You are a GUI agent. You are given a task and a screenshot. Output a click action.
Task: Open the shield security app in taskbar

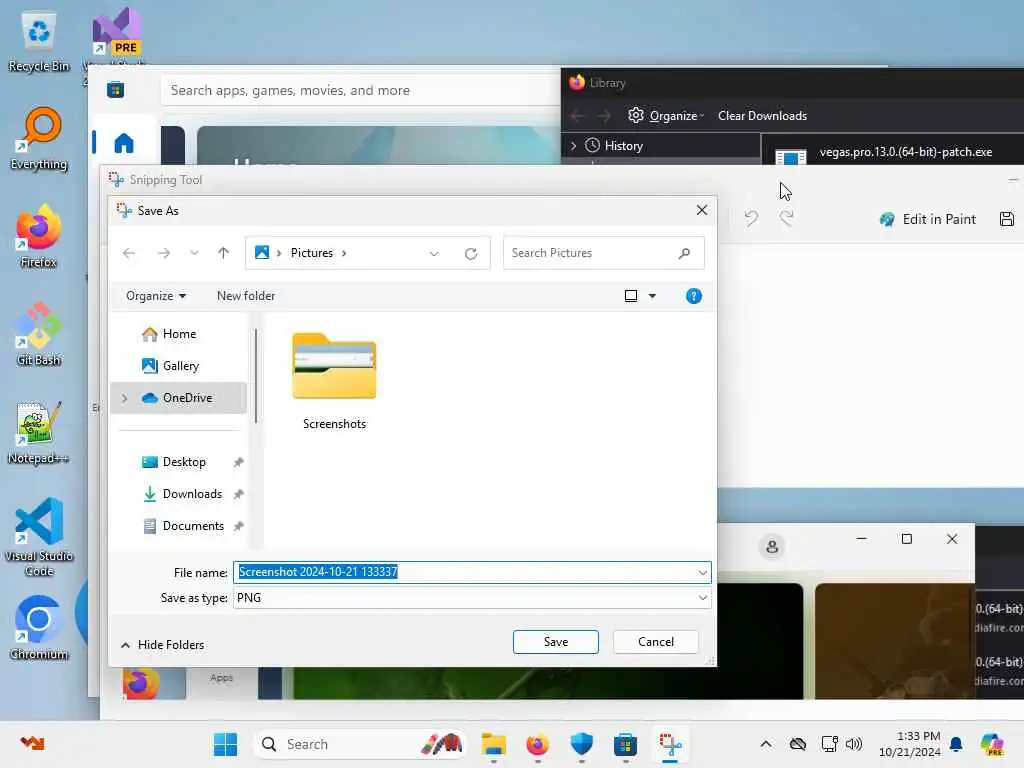pos(581,744)
